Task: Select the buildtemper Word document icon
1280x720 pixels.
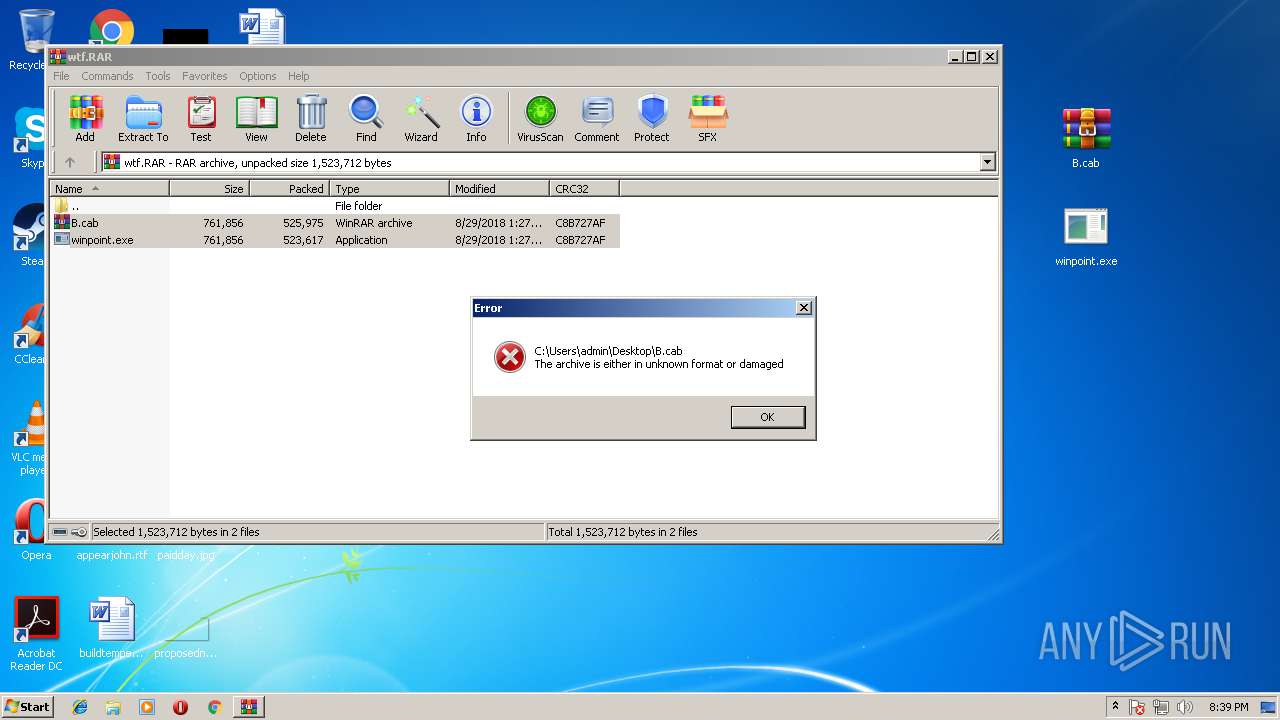Action: click(111, 629)
